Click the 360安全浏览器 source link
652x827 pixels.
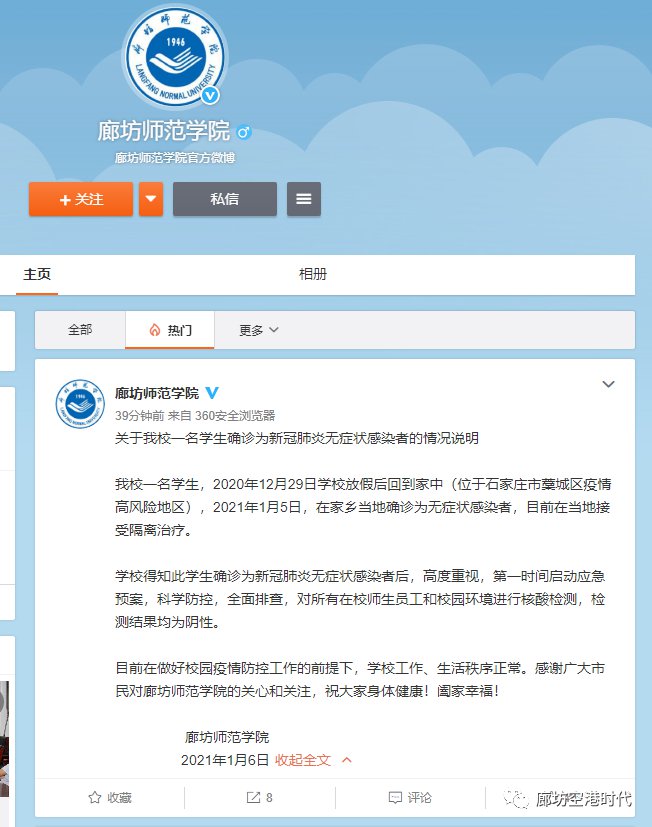coord(235,416)
